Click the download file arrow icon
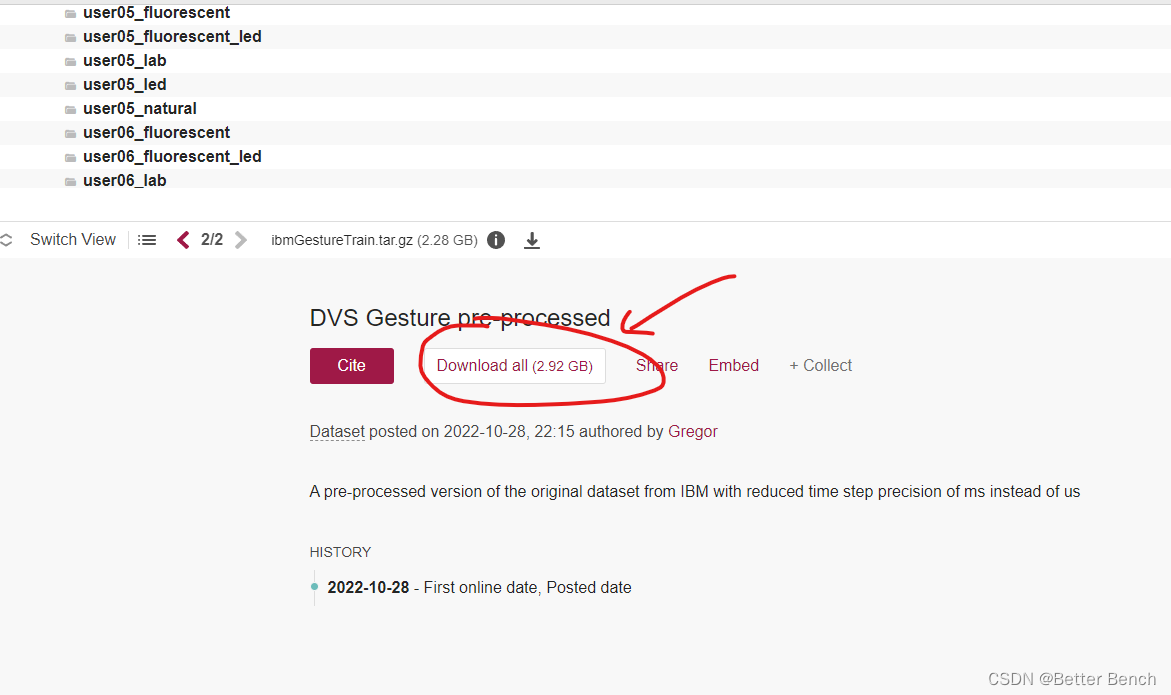 pos(532,240)
